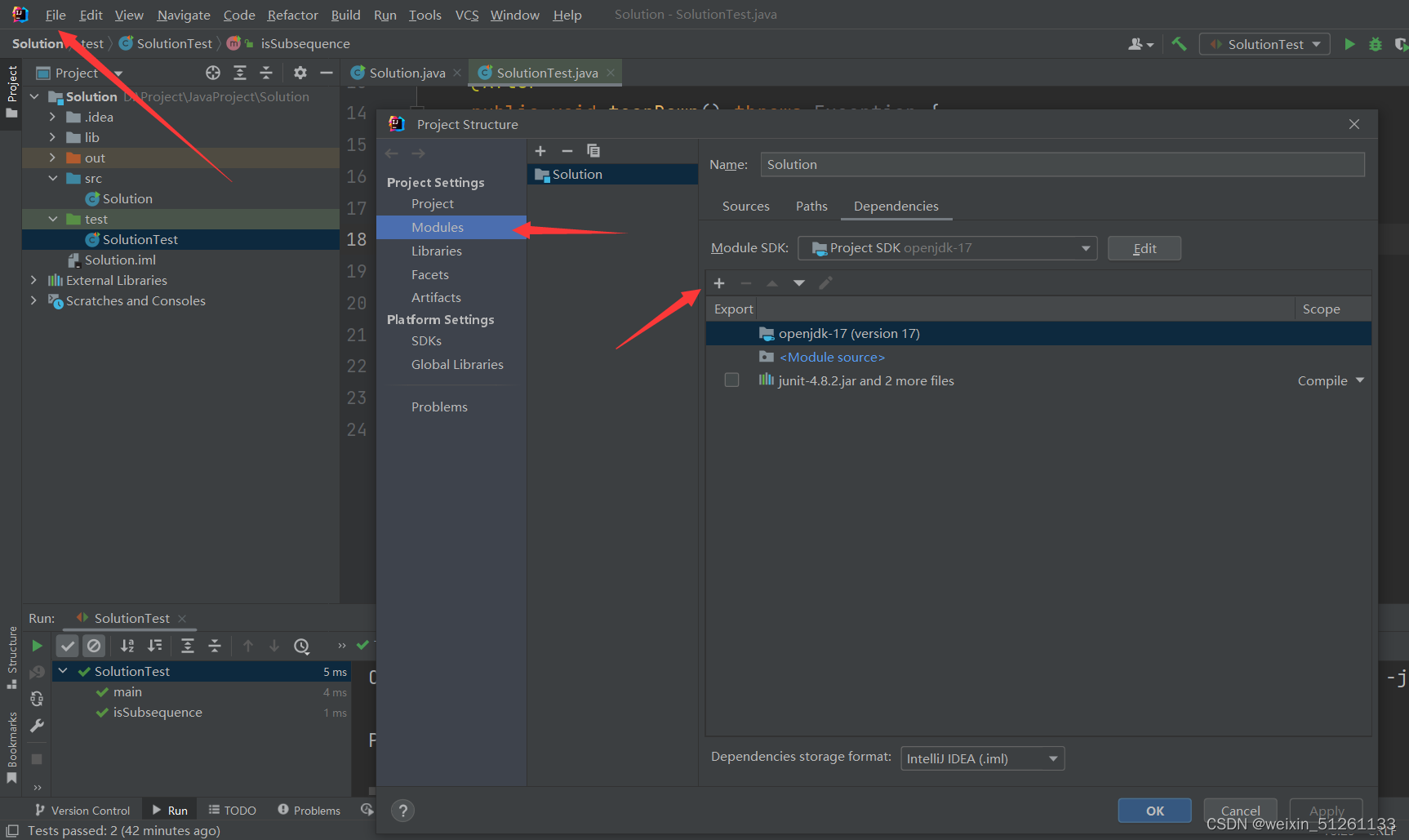This screenshot has width=1409, height=840.
Task: Select openjdk-17 dependency row
Action: tap(1038, 333)
